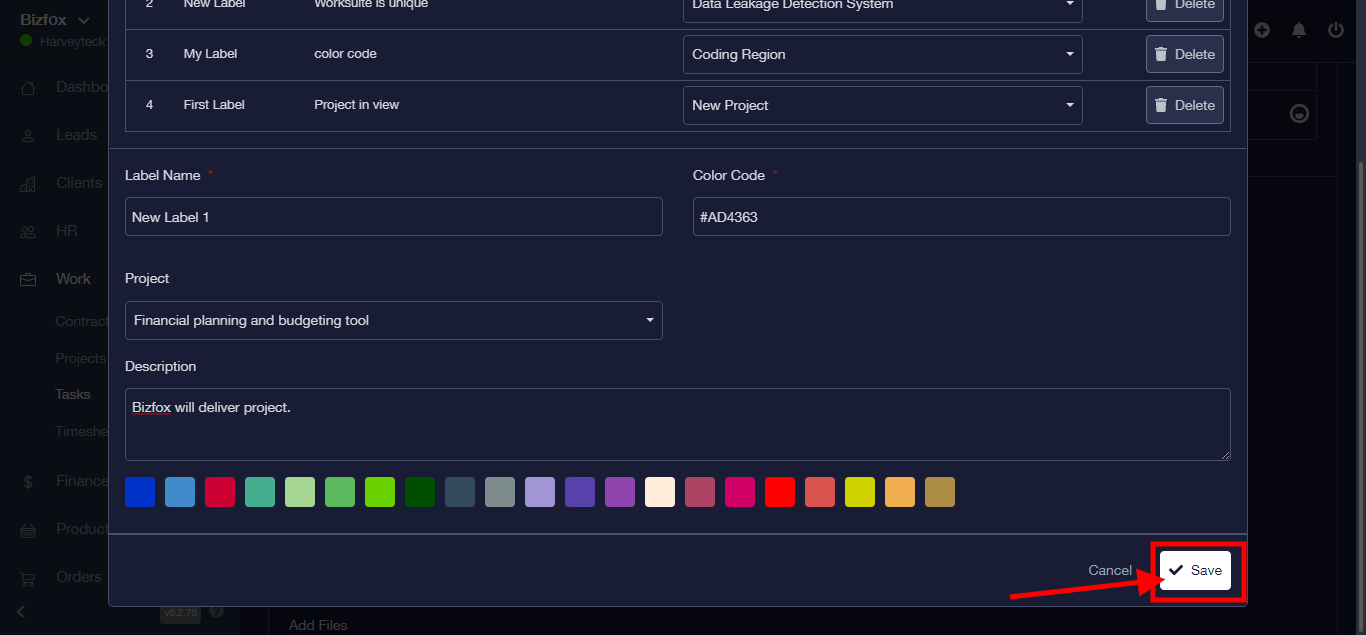Screen dimensions: 1366x635
Task: Pick the blue color swatch
Action: (140, 492)
